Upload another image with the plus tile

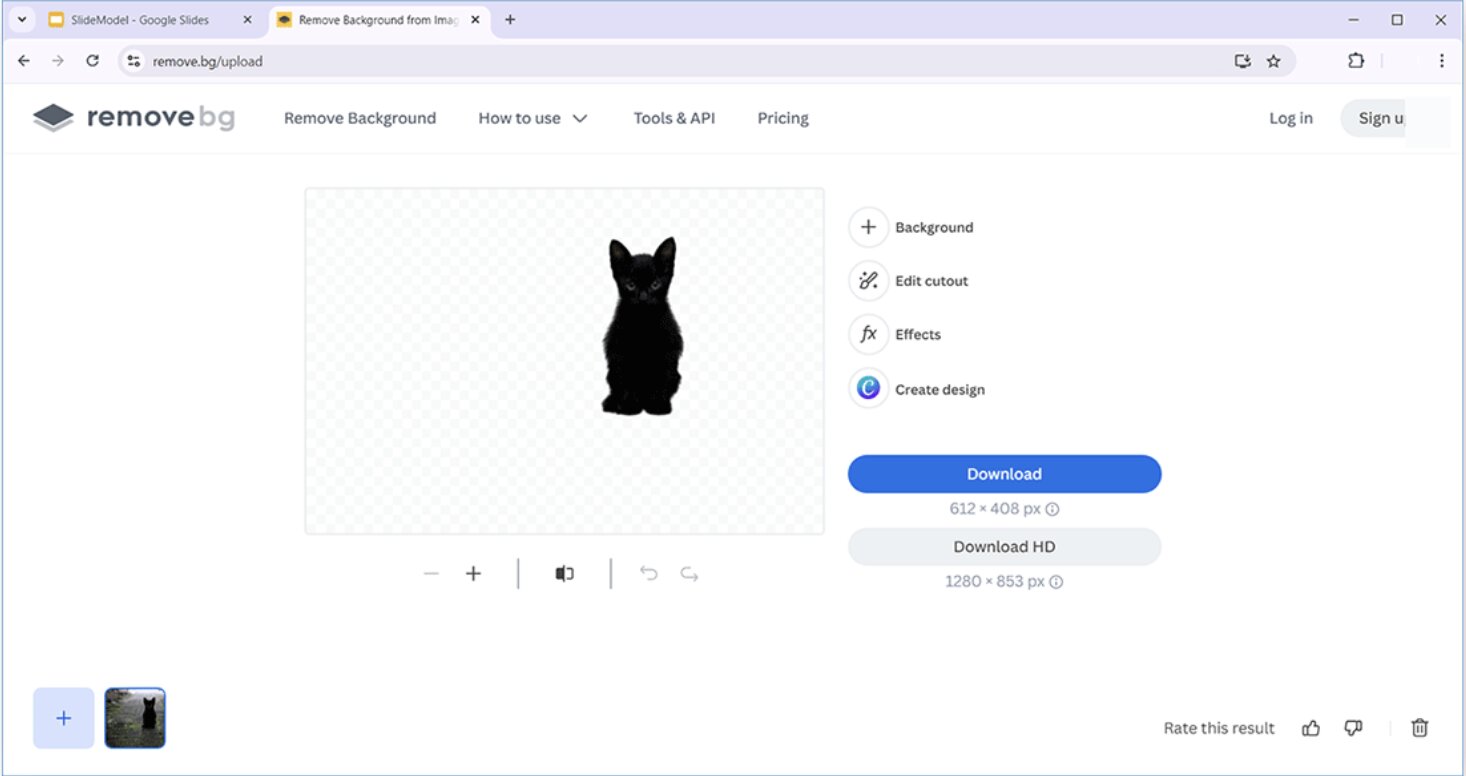[64, 718]
